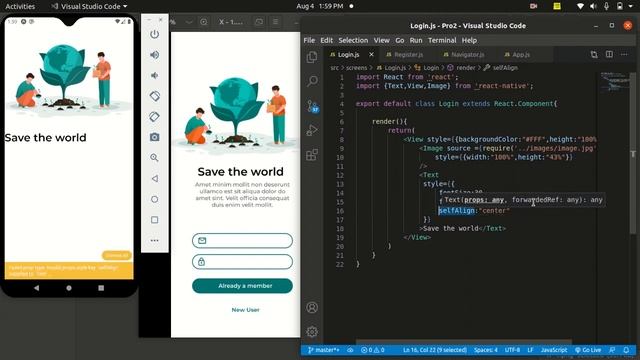Open notifications bell in status bar
This screenshot has height=360, width=640.
tap(626, 350)
